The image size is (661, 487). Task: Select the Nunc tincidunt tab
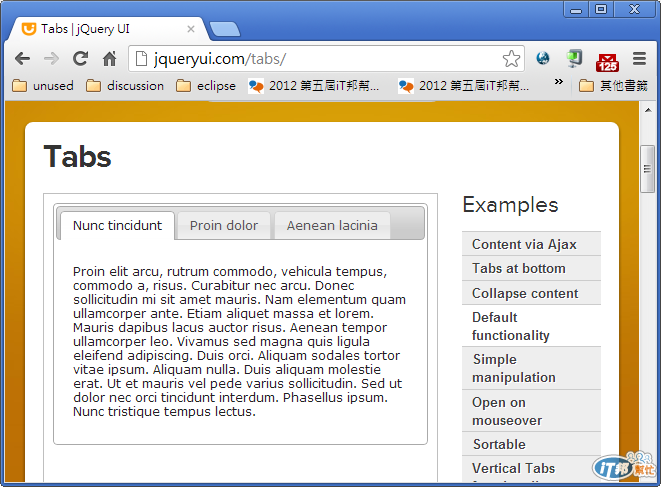coord(117,226)
